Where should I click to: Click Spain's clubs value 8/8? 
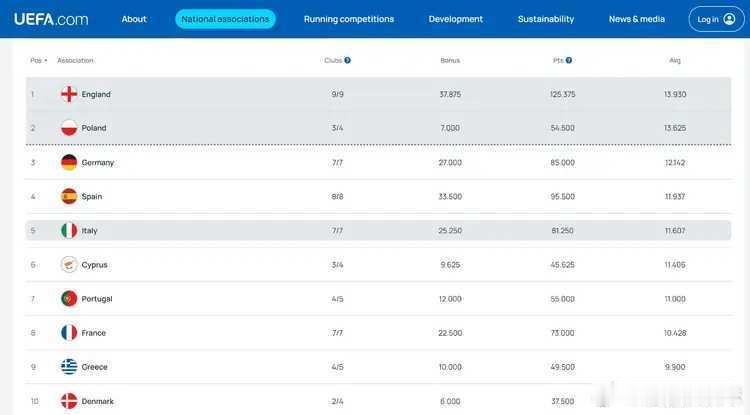click(338, 197)
